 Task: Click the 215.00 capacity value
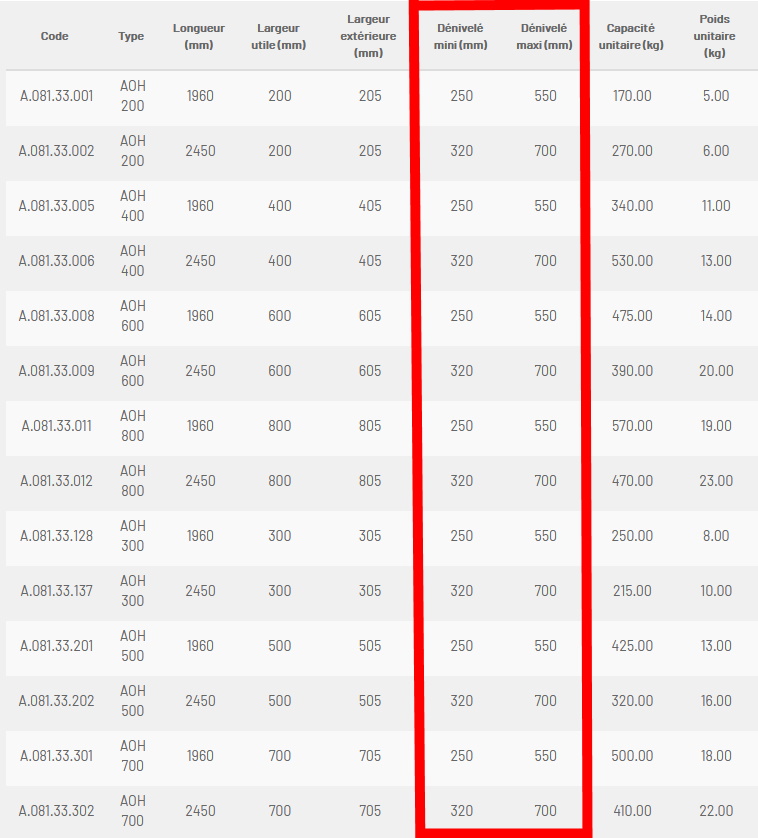click(632, 591)
